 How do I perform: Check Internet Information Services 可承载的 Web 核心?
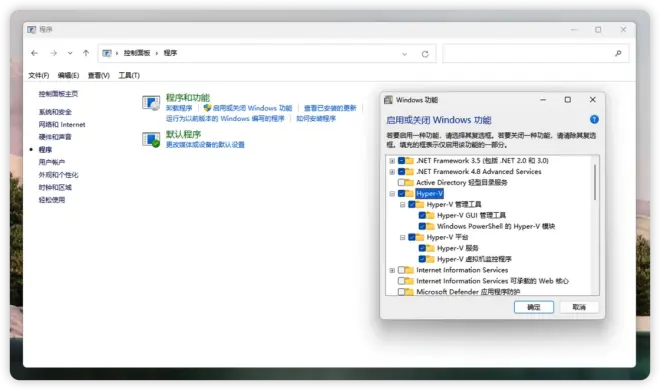(x=401, y=281)
